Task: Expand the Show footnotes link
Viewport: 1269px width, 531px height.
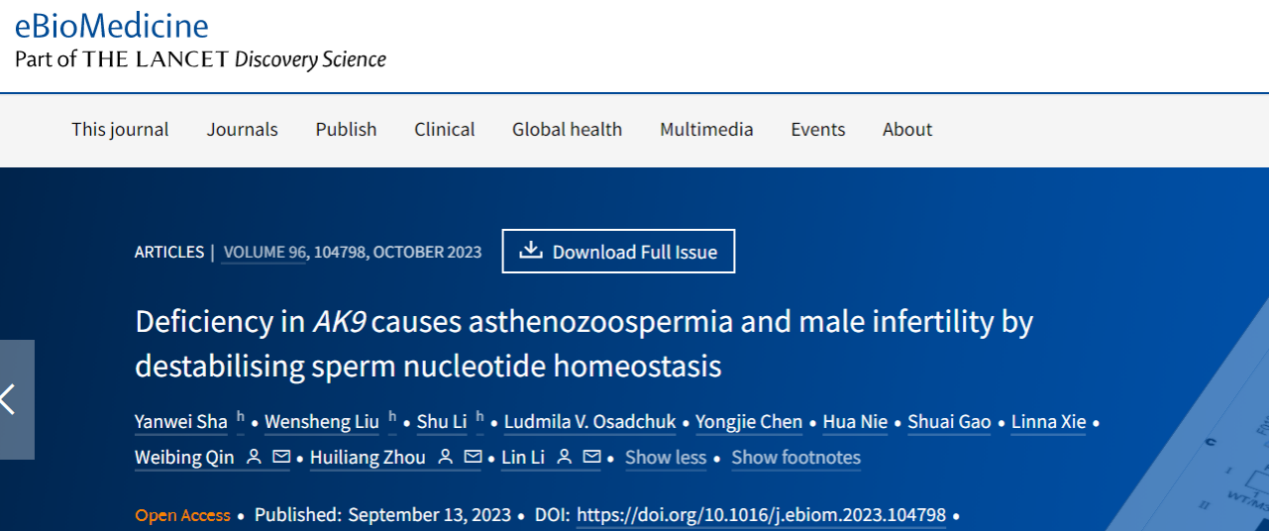Action: [x=796, y=457]
